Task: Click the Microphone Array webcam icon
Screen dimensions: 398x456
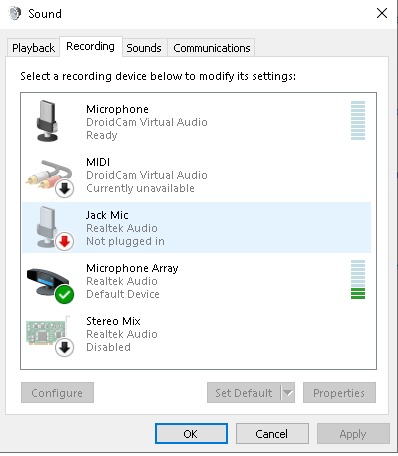Action: (x=50, y=284)
